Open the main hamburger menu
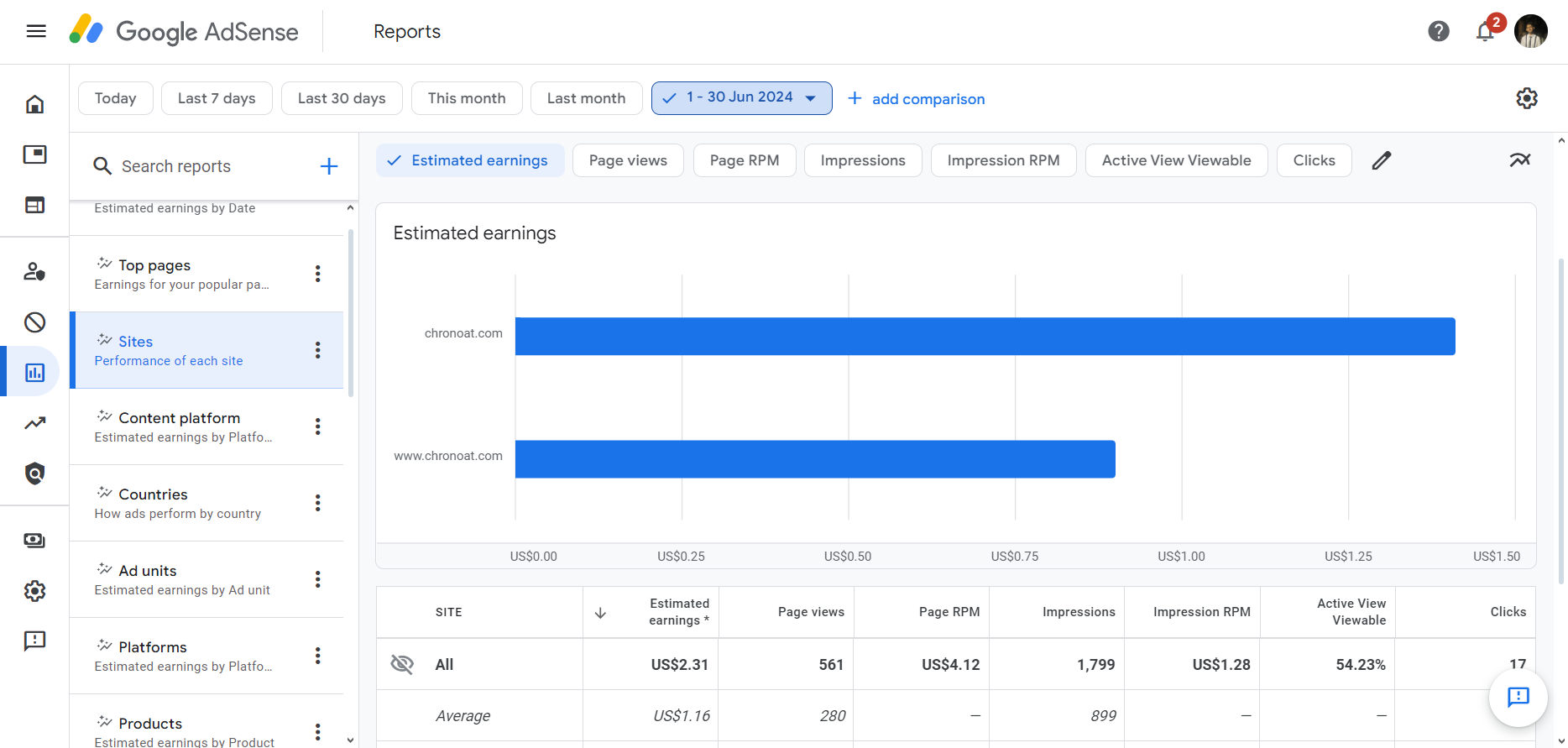This screenshot has height=748, width=1568. click(x=36, y=31)
